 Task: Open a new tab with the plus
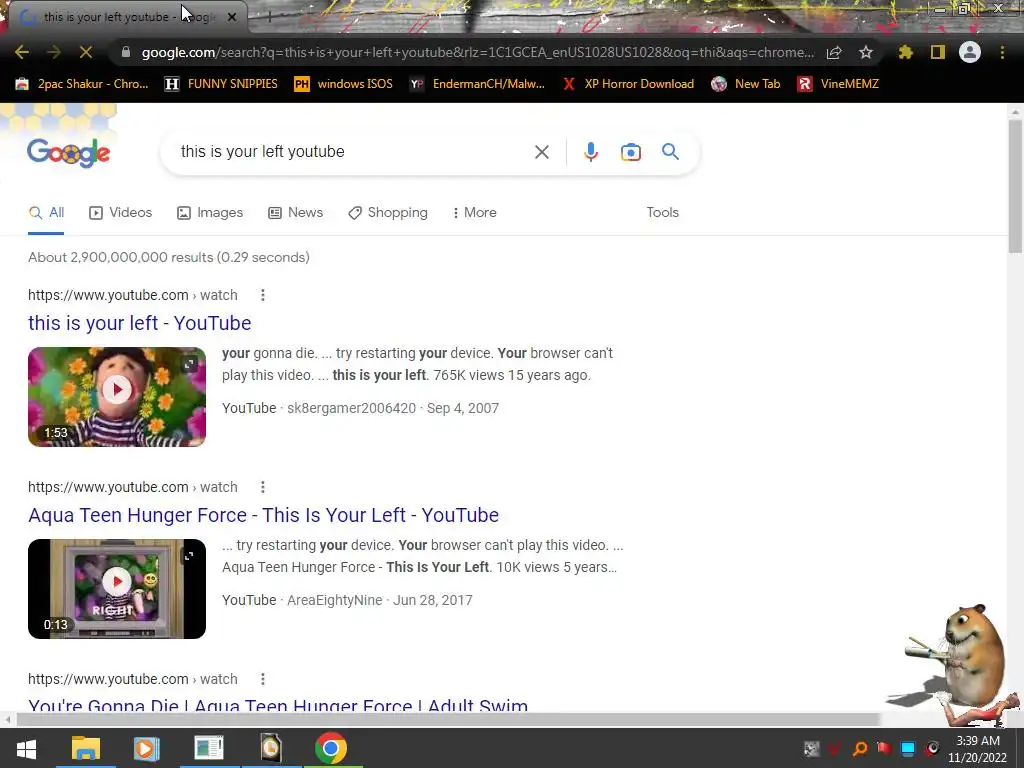(269, 17)
